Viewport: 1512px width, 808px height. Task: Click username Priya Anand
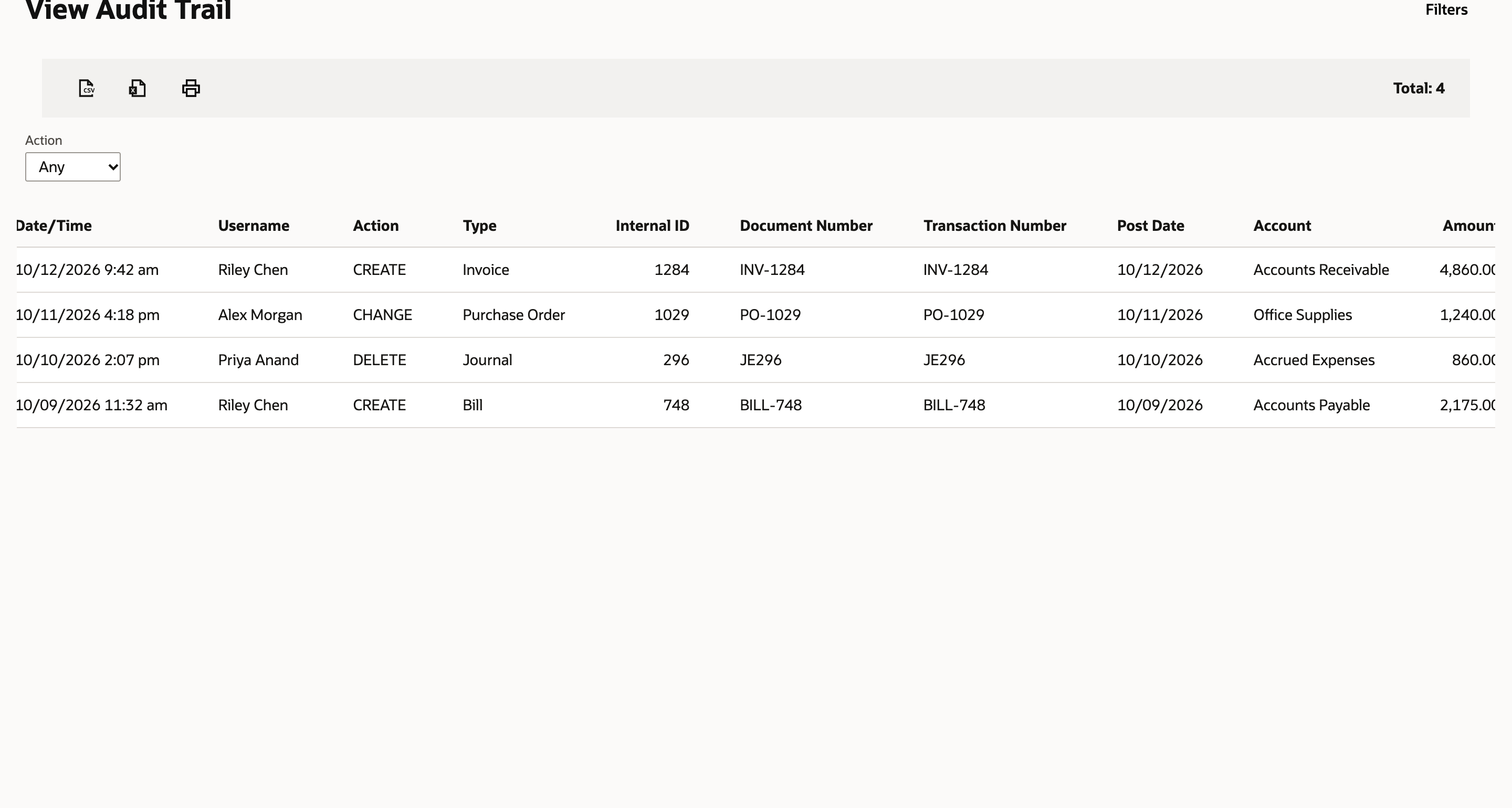tap(258, 360)
